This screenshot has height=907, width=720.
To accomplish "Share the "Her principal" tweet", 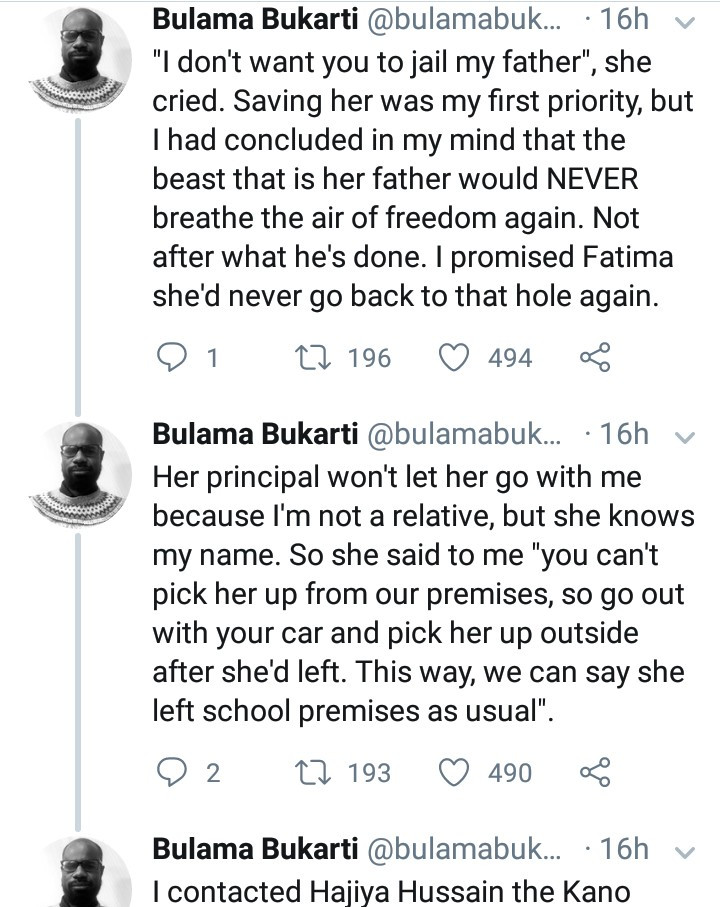I will 595,773.
